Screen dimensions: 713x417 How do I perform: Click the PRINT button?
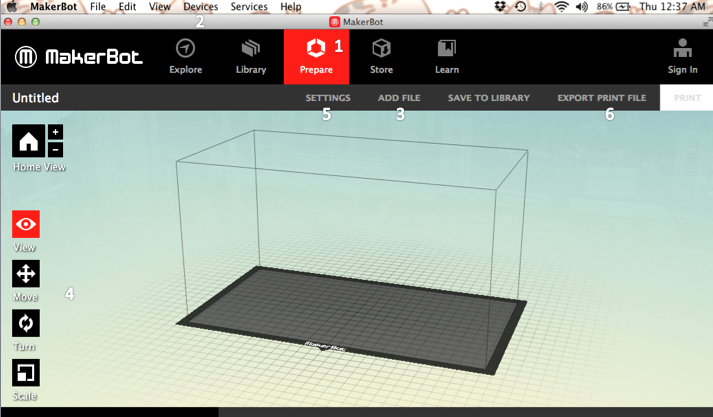tap(687, 98)
